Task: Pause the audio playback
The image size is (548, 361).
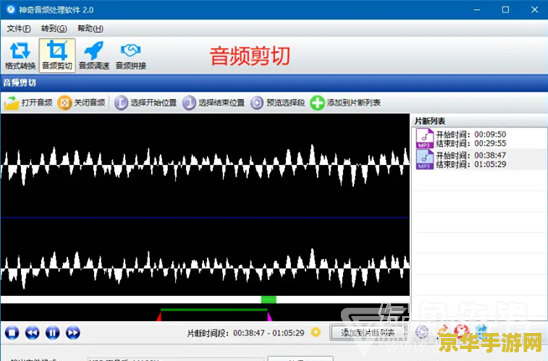Action: 52,333
